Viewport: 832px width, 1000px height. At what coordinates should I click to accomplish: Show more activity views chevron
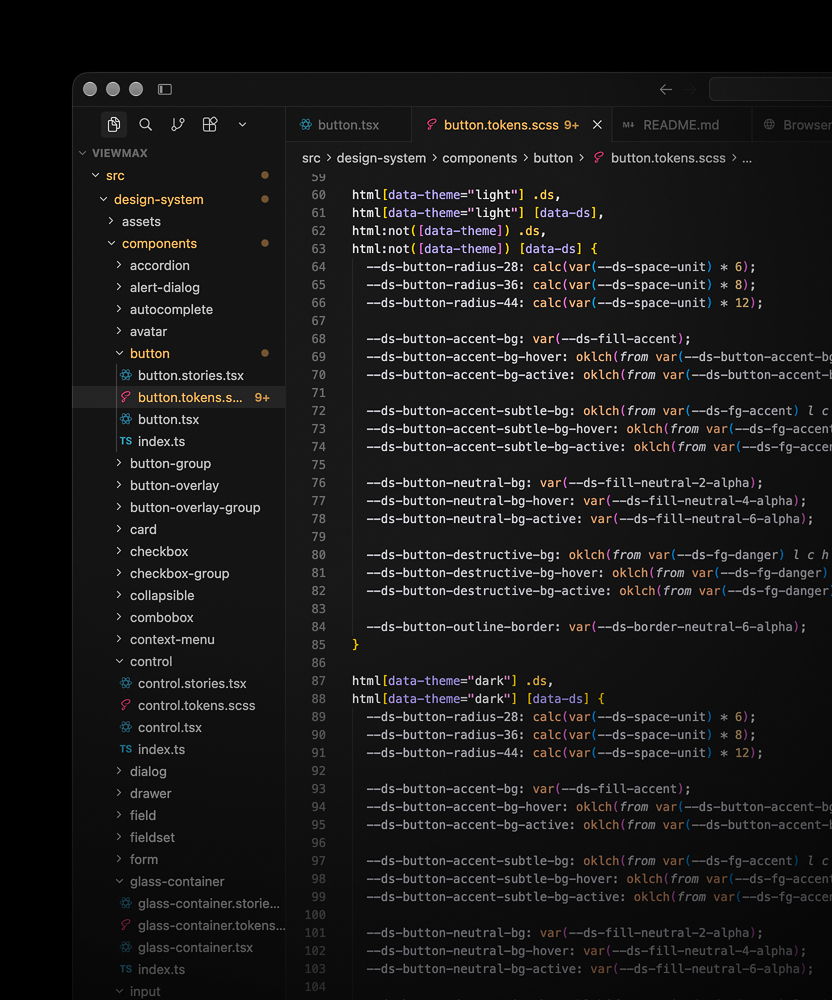tap(242, 124)
